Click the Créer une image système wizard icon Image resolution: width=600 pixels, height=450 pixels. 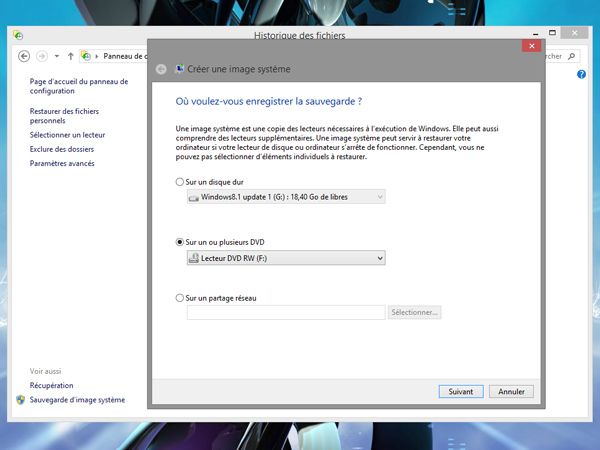179,69
